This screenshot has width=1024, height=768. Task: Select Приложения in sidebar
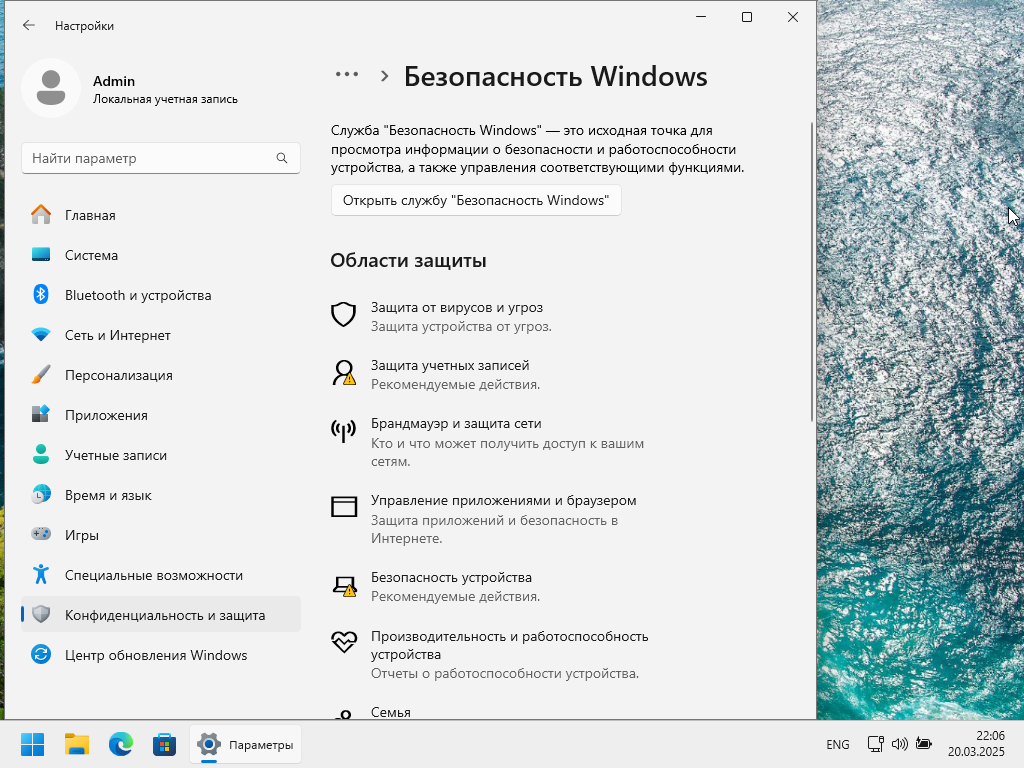pos(161,415)
